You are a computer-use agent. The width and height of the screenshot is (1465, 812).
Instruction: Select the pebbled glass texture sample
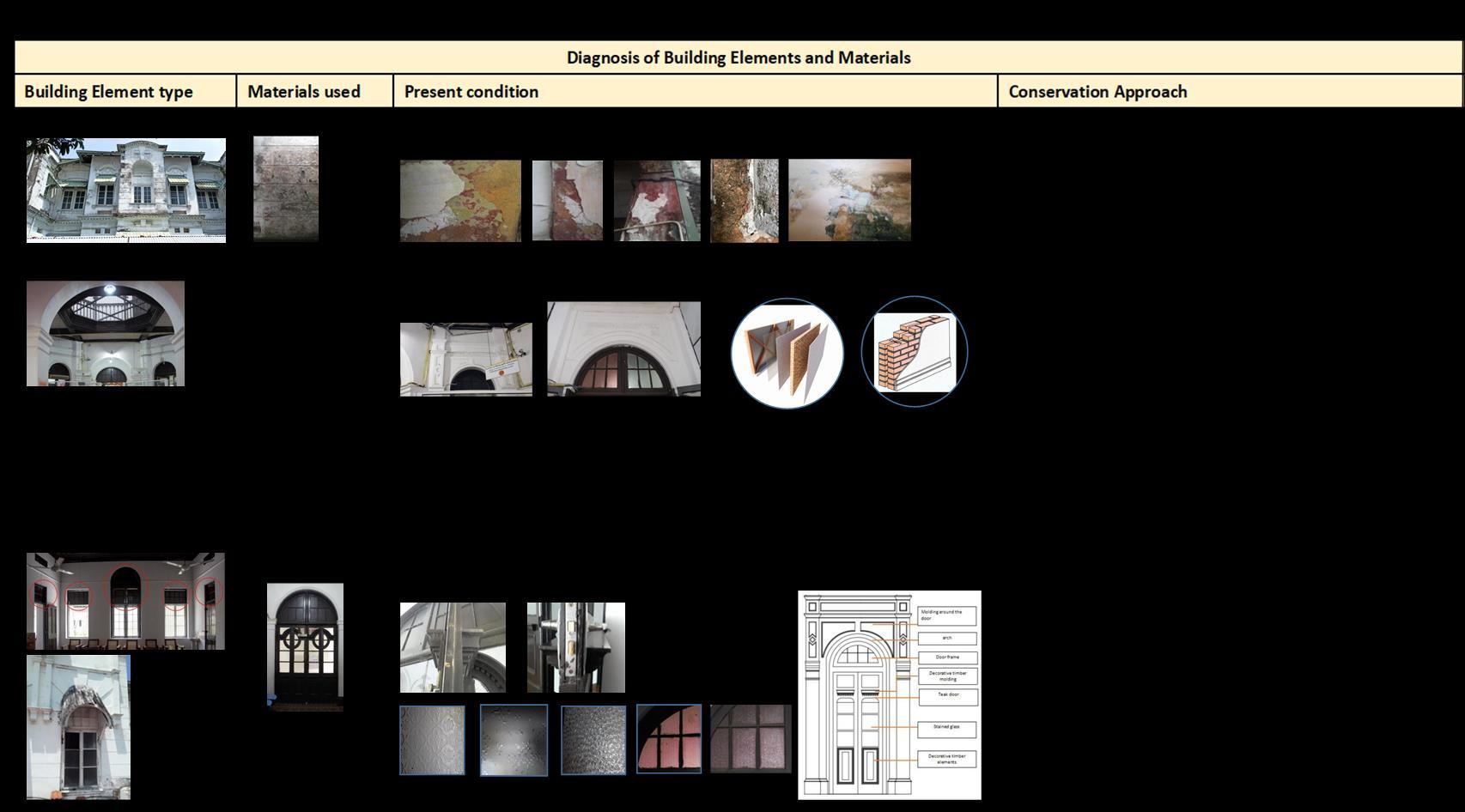tap(593, 741)
